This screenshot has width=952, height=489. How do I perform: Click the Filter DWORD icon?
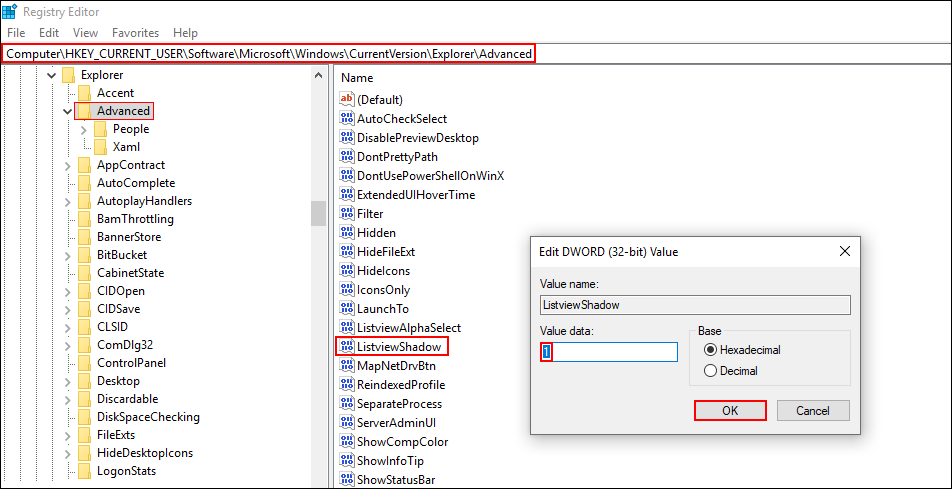(347, 213)
